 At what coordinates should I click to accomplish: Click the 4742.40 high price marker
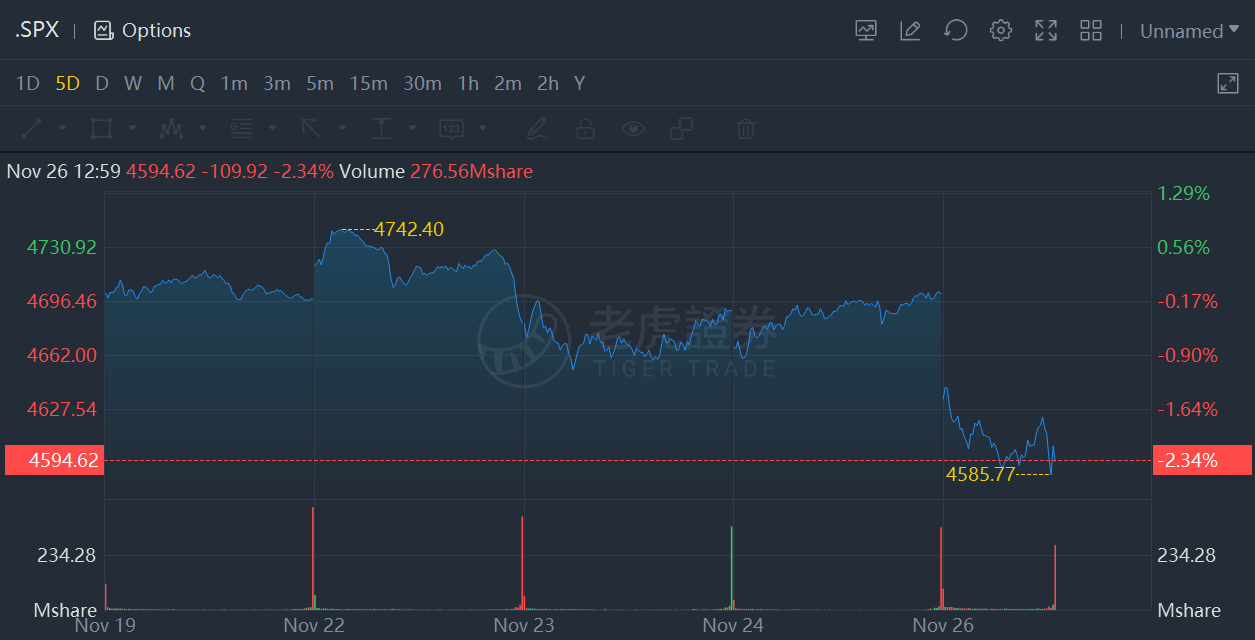pyautogui.click(x=408, y=230)
